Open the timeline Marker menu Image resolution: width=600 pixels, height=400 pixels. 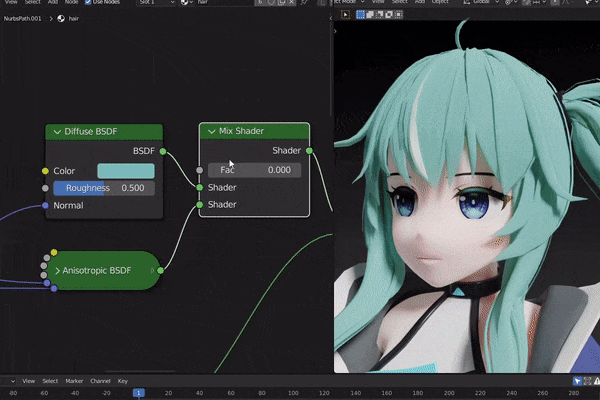pyautogui.click(x=74, y=381)
